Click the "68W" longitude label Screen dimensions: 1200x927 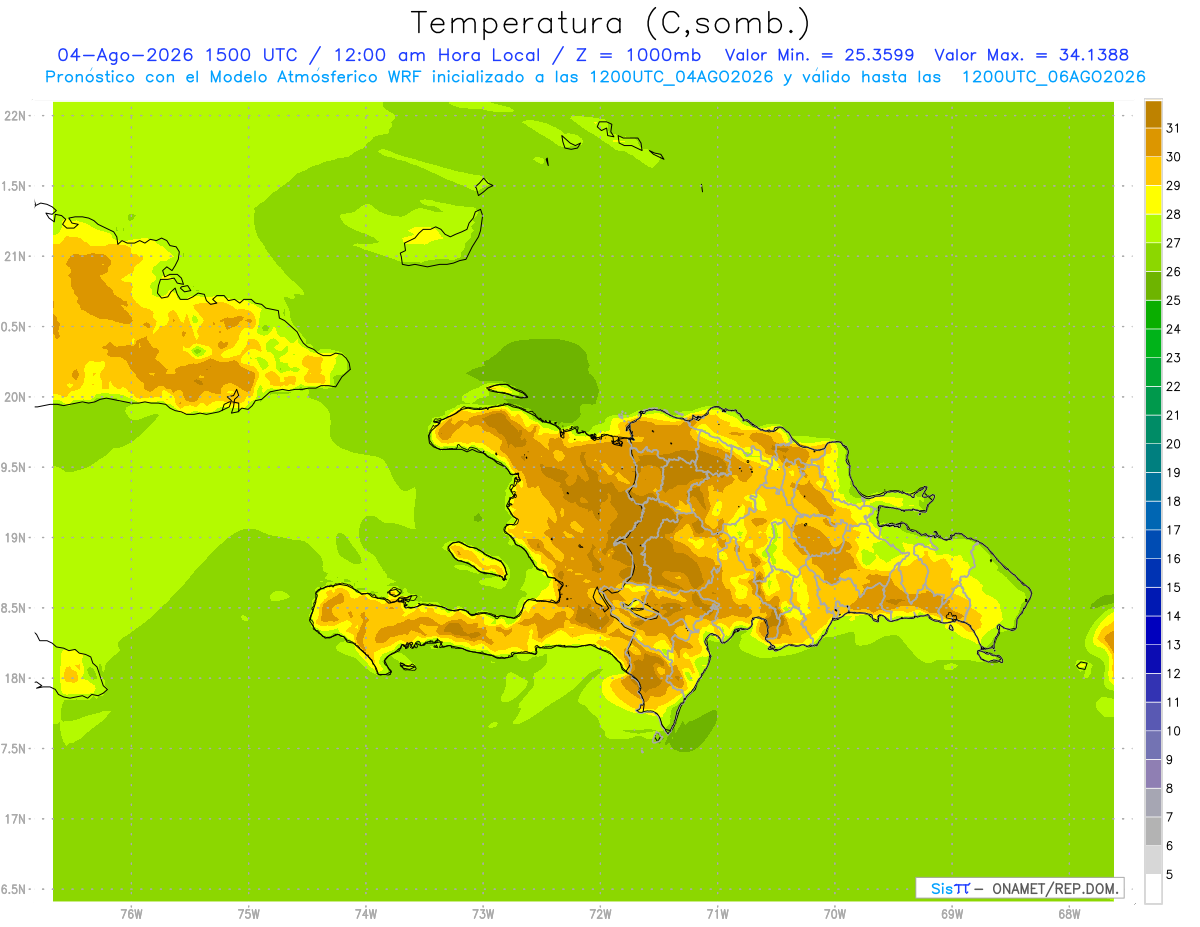click(1068, 914)
